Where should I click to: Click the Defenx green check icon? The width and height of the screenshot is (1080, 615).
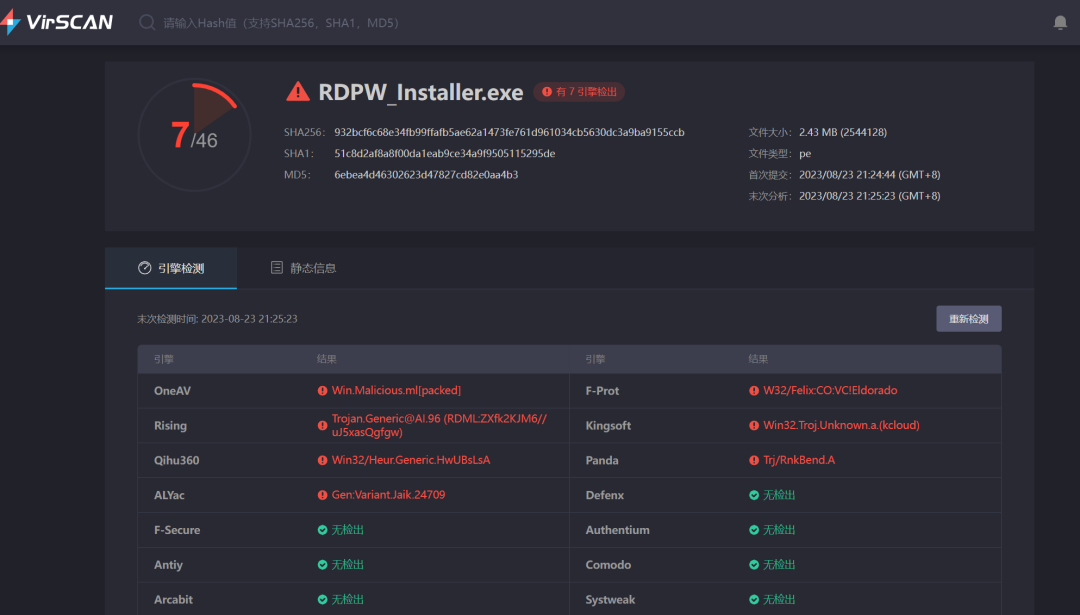pos(755,495)
